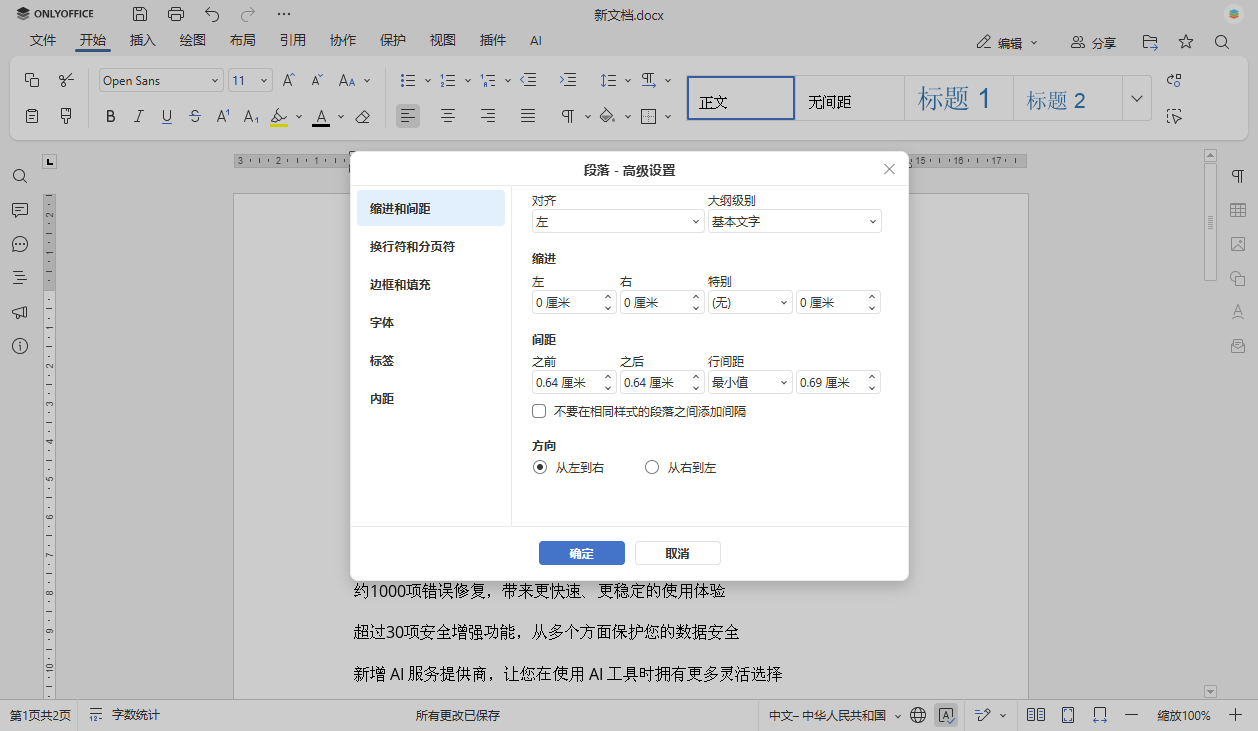This screenshot has width=1258, height=731.
Task: Click the Subscript icon
Action: 251,116
